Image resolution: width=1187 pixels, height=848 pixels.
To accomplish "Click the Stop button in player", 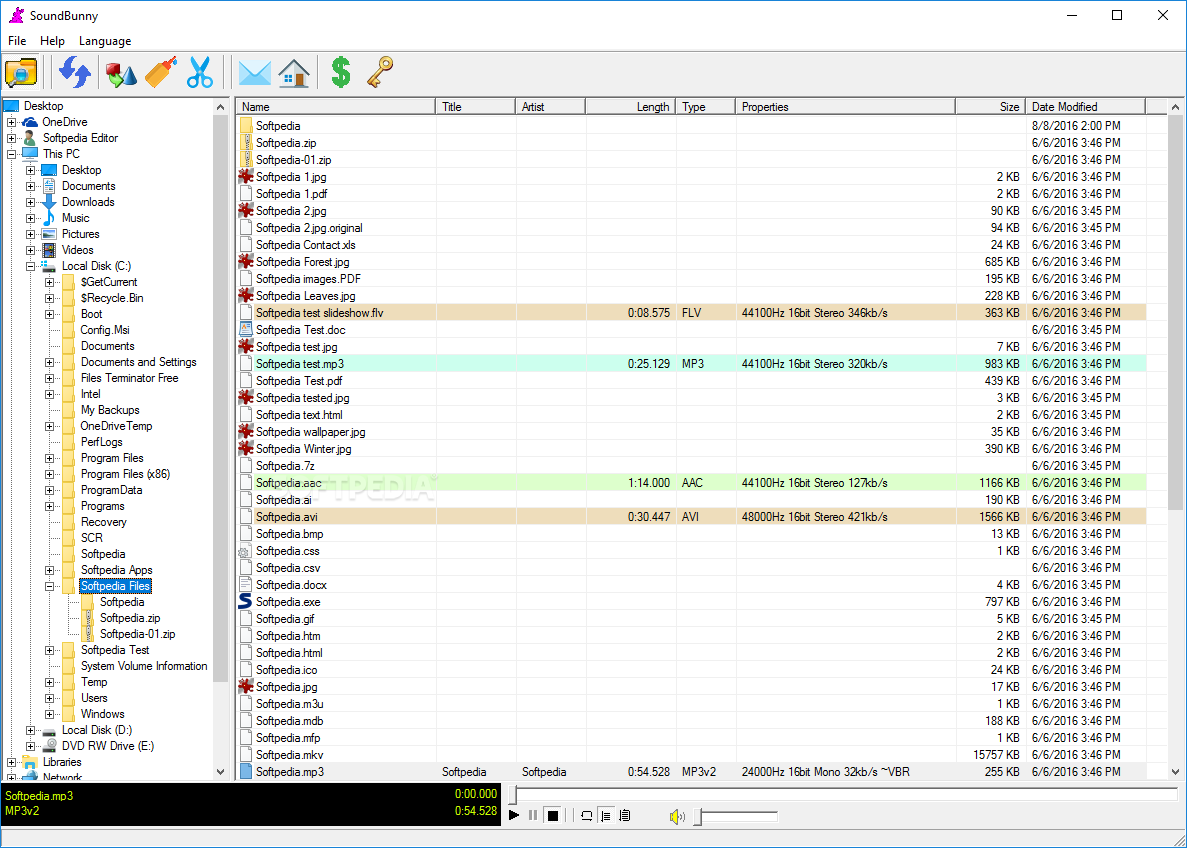I will click(553, 815).
